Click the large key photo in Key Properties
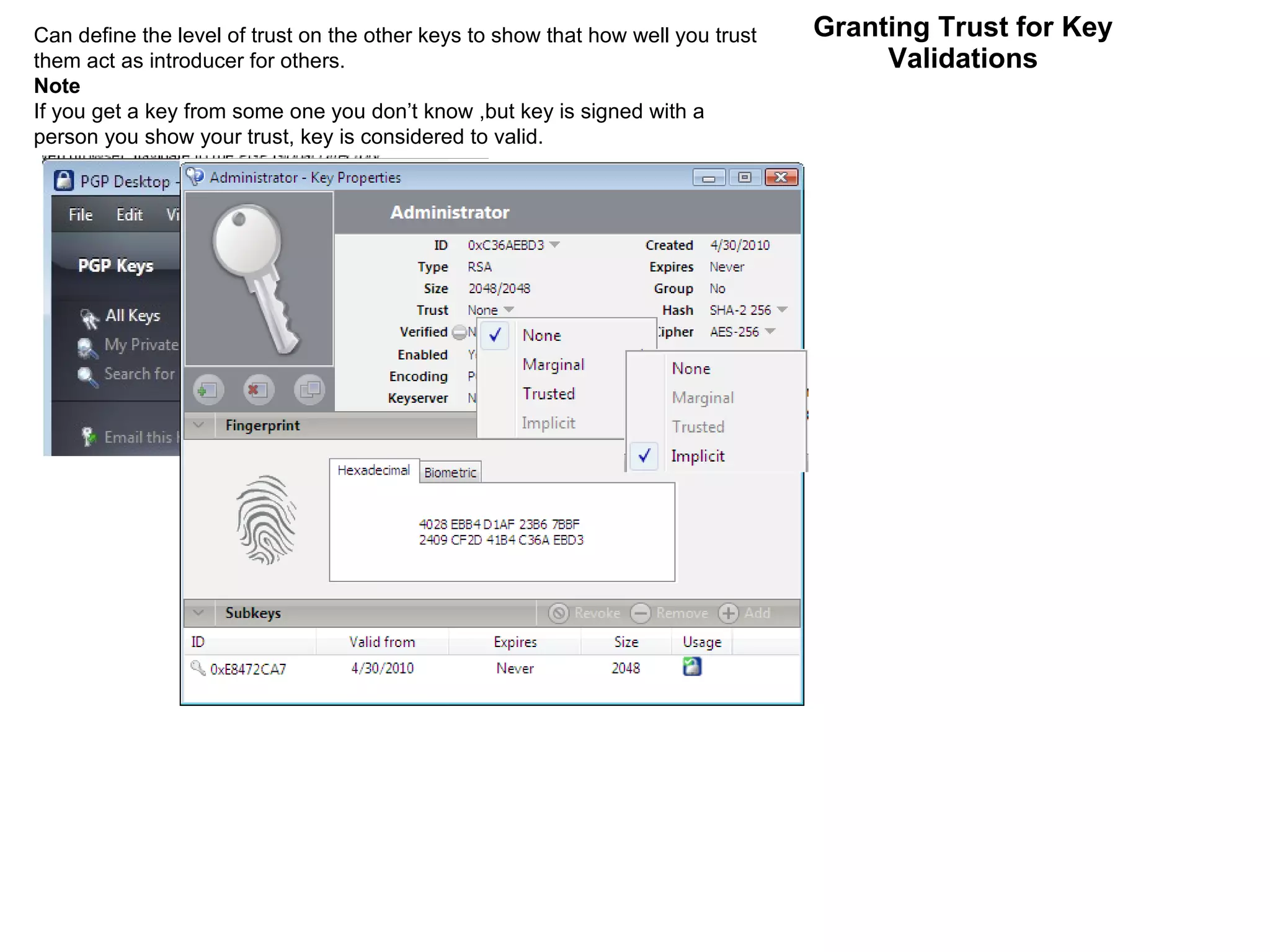 [259, 279]
